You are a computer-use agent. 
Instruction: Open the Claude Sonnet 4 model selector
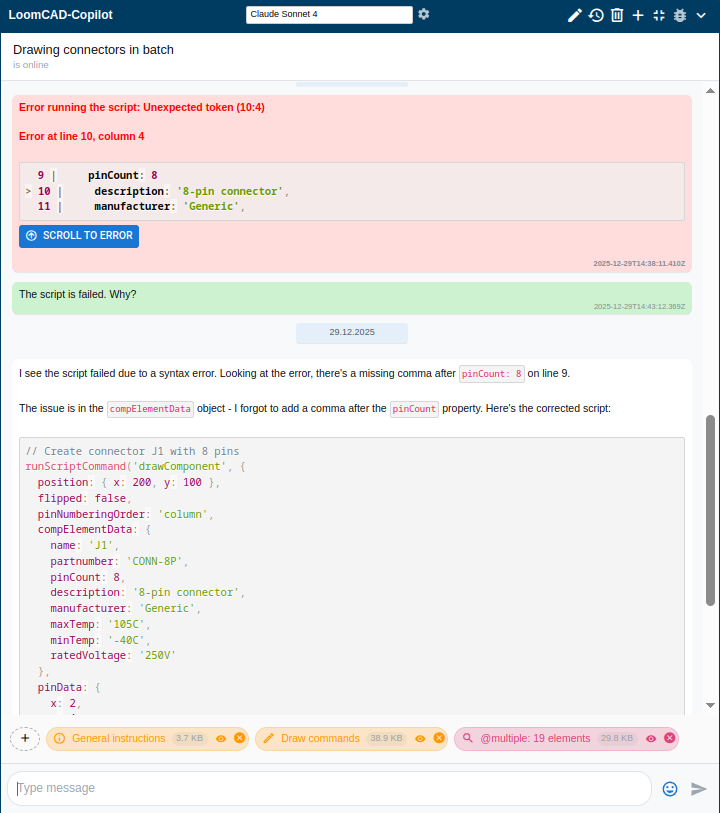(330, 14)
